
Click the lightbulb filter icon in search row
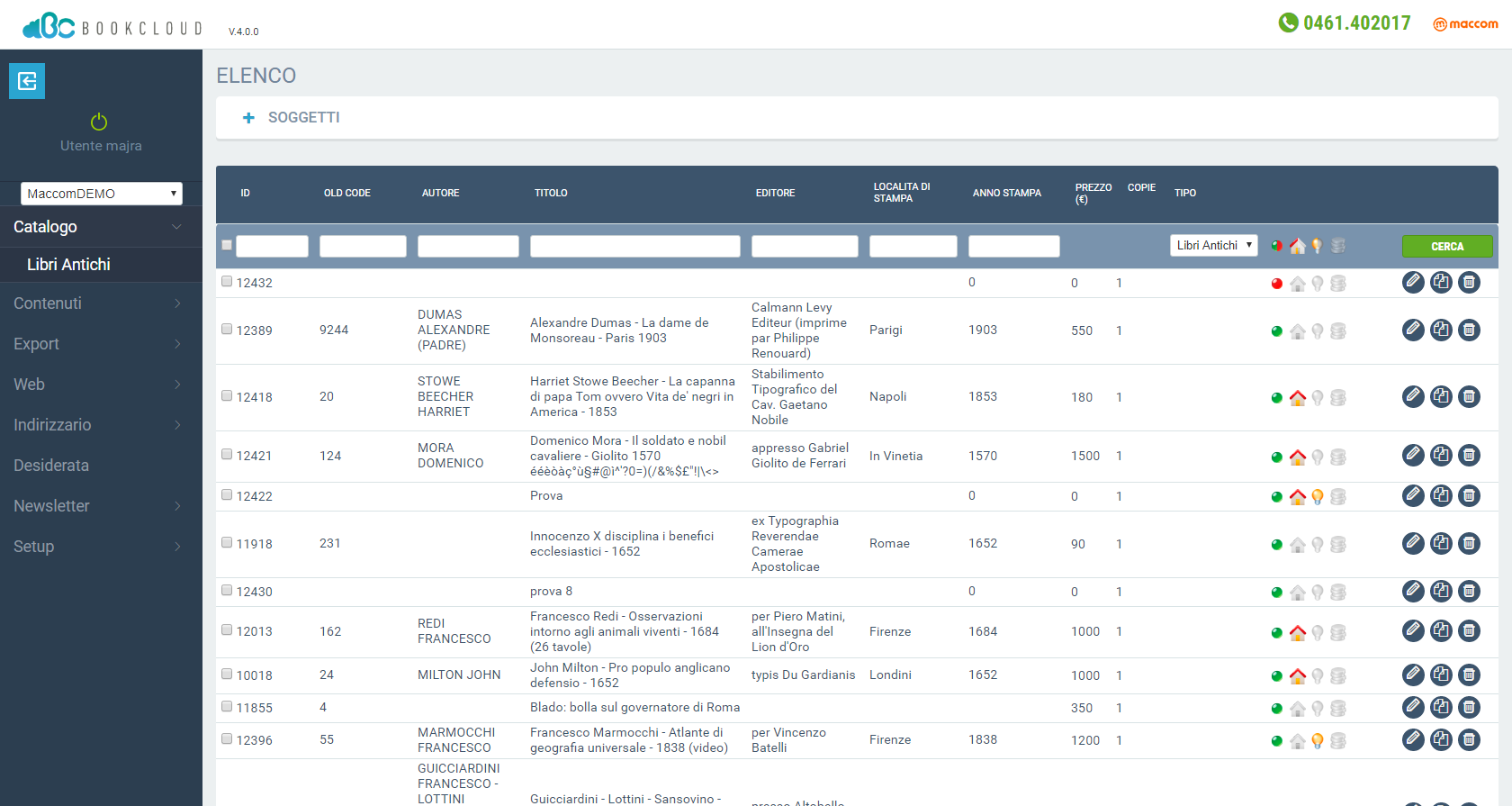coord(1318,245)
